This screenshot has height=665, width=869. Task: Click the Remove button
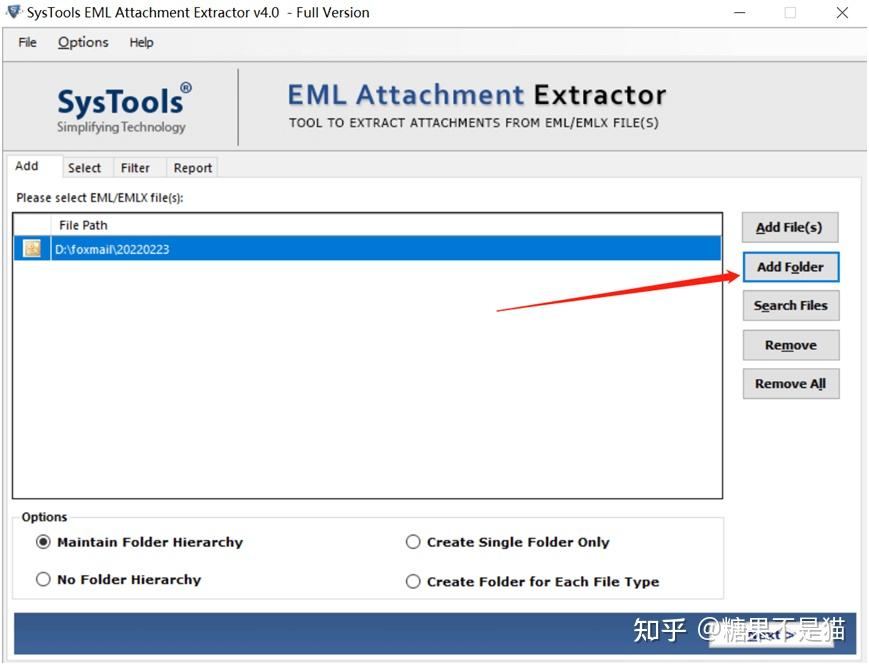790,344
